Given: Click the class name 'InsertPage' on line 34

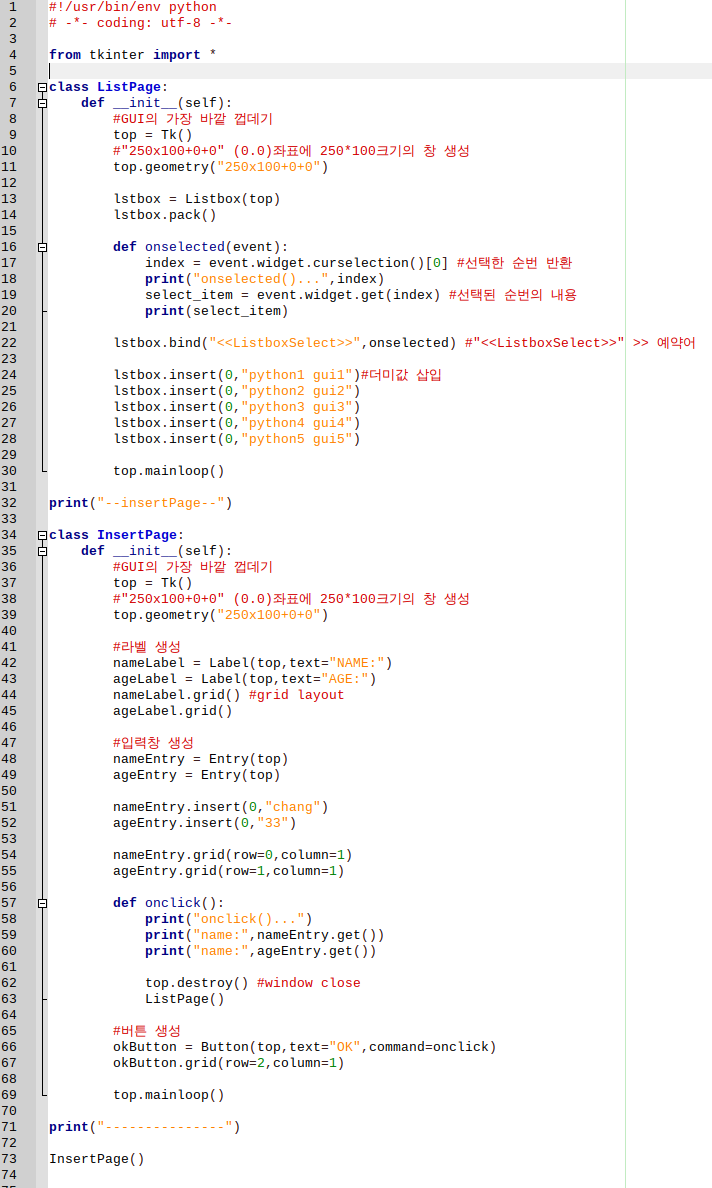Looking at the screenshot, I should click(137, 535).
